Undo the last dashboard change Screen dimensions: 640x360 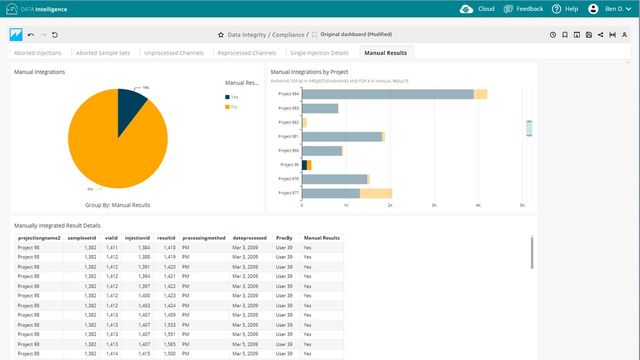pos(31,35)
